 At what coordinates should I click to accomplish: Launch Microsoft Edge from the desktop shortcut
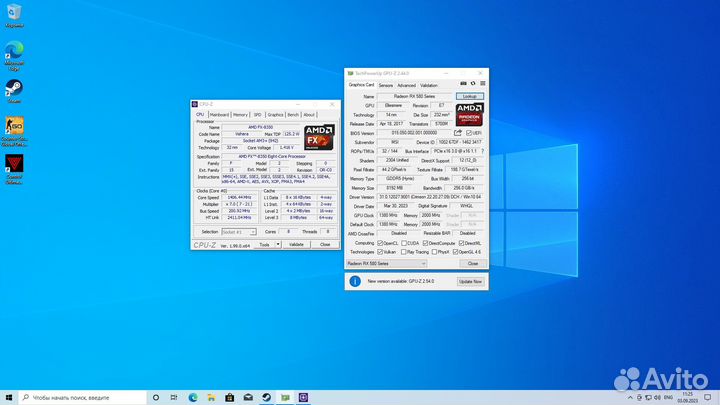tap(14, 56)
